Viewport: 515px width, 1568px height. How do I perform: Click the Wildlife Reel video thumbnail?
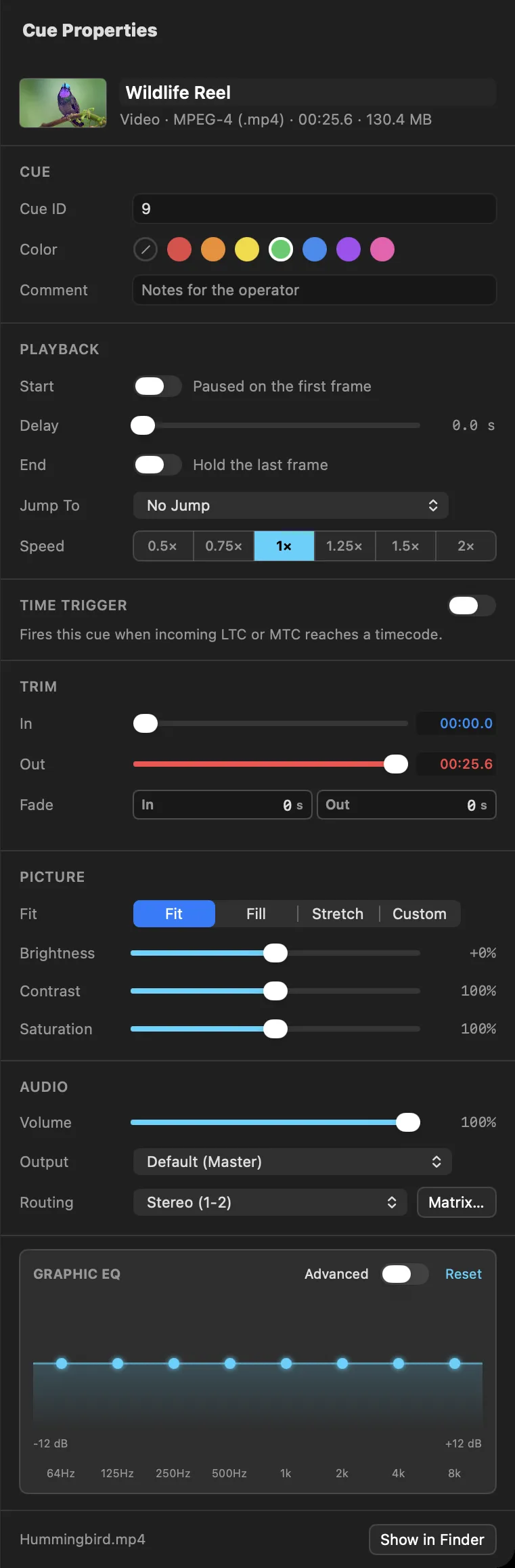[63, 103]
